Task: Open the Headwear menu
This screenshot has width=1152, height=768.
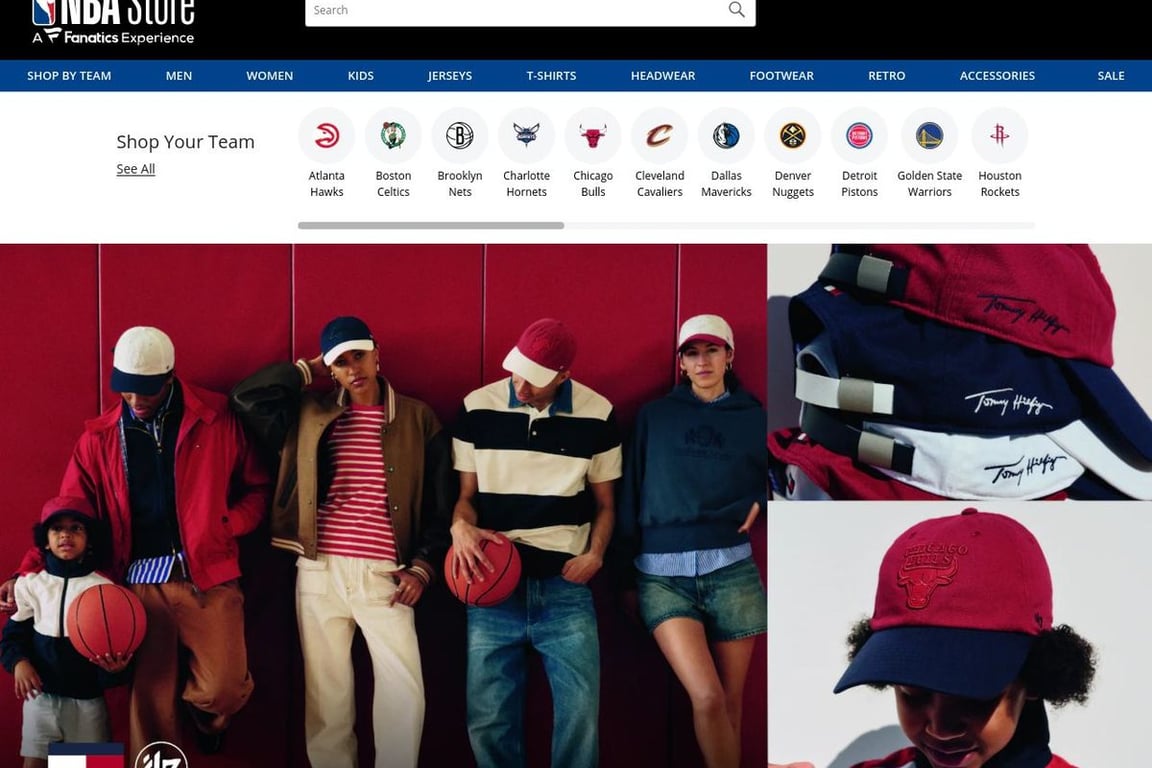Action: click(663, 76)
